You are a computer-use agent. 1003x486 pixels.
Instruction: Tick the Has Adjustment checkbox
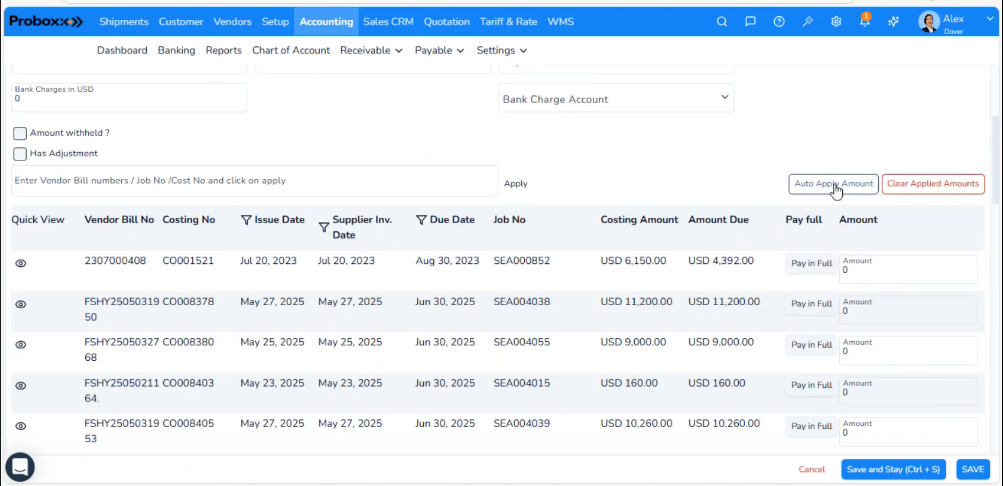(x=20, y=154)
